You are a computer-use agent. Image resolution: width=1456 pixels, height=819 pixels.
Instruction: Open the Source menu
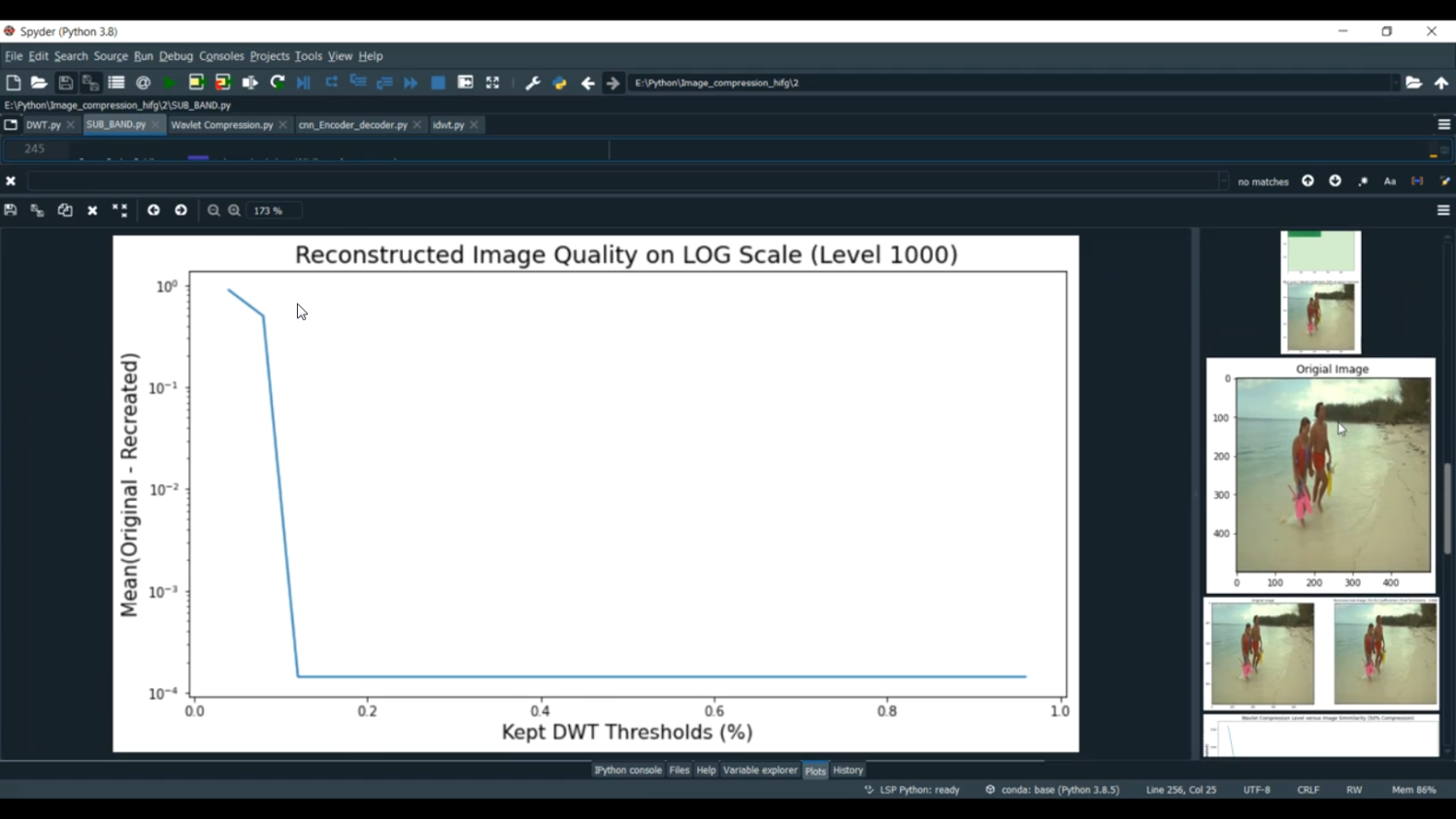[x=111, y=56]
